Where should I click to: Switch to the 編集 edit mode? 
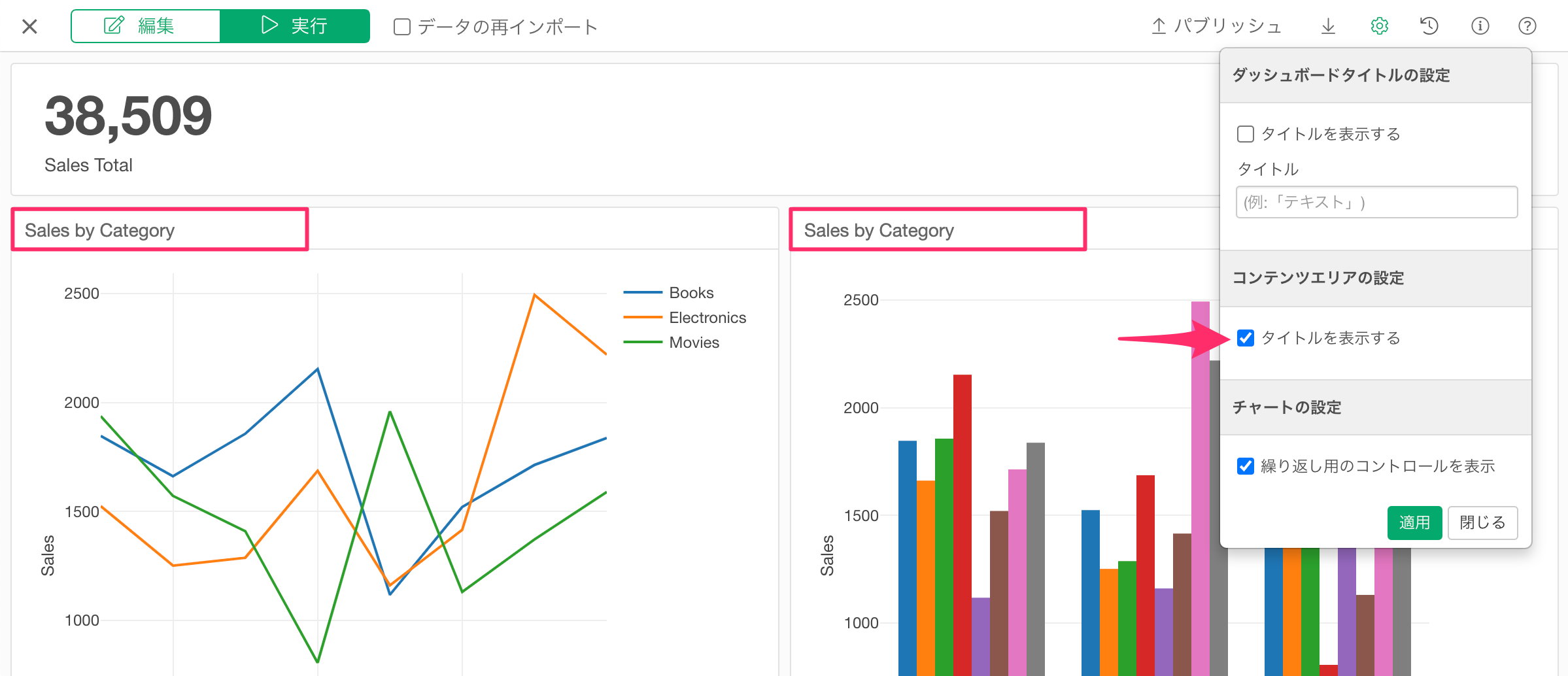click(x=145, y=26)
